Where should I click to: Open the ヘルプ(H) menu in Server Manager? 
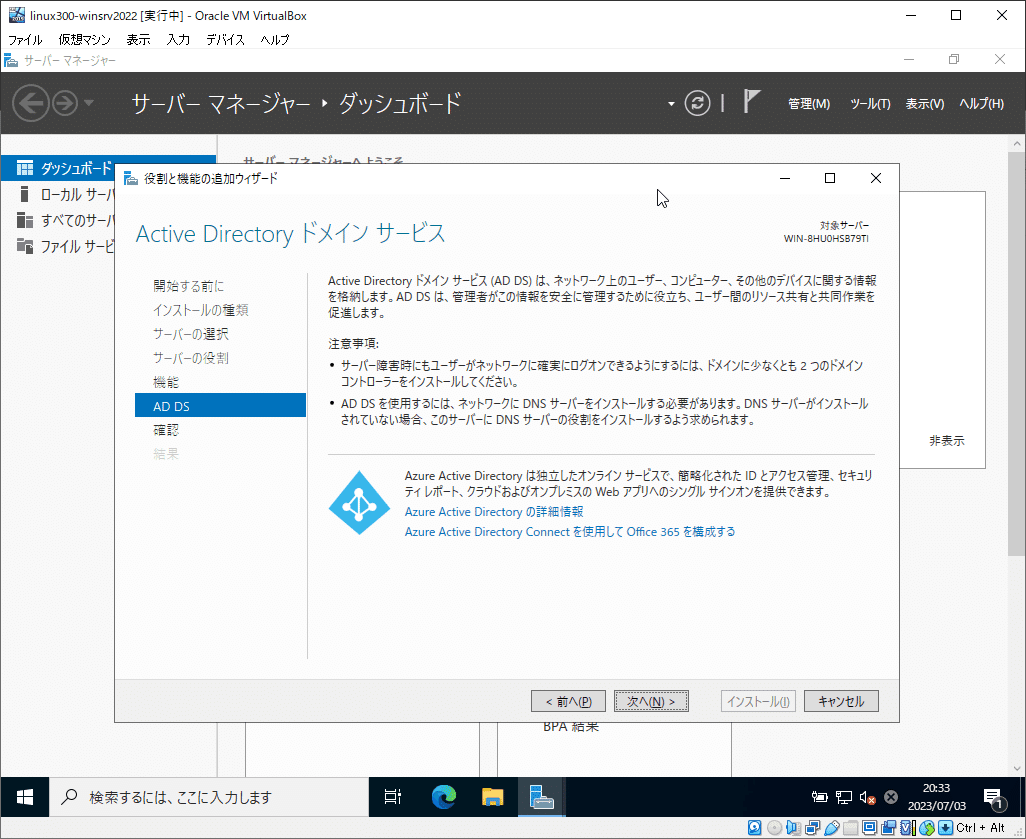click(981, 103)
